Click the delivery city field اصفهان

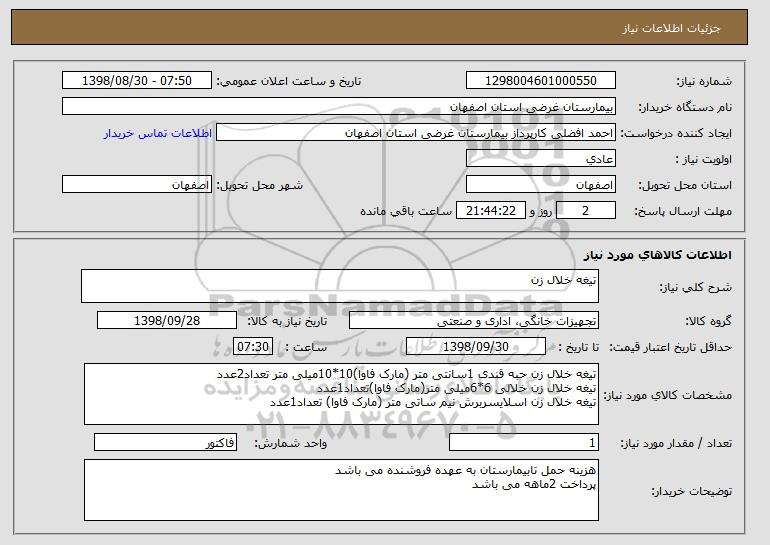click(x=137, y=185)
